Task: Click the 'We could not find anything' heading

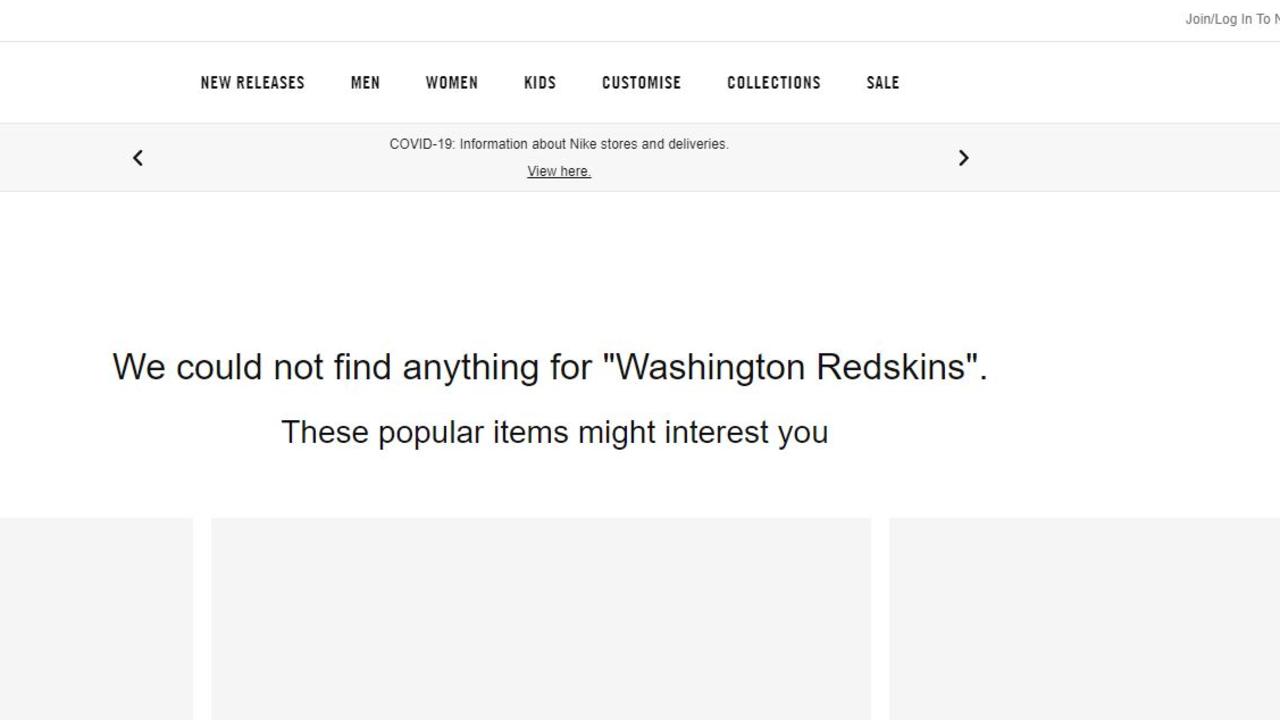Action: click(550, 367)
